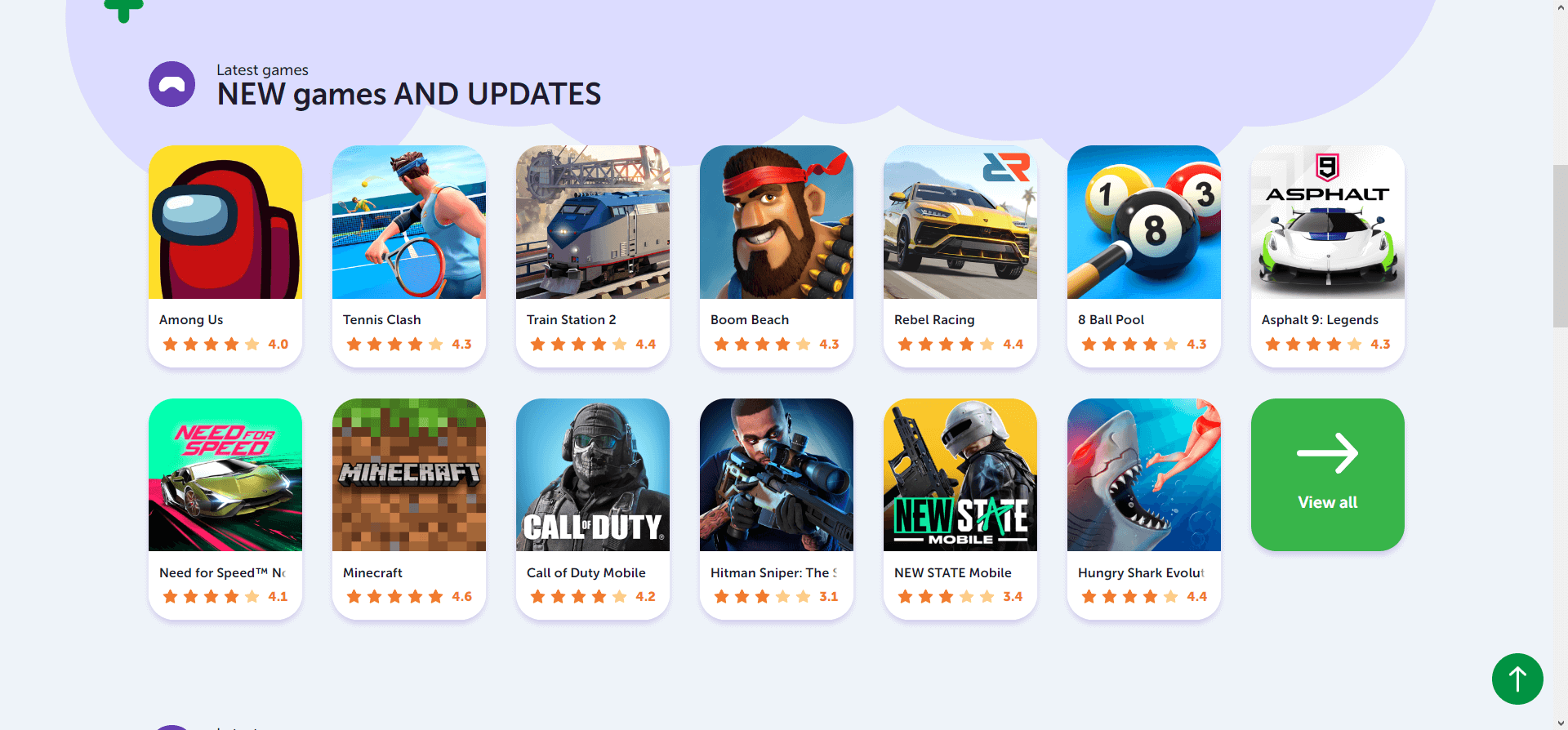Click the green View all button
The height and width of the screenshot is (730, 1568).
[1328, 474]
